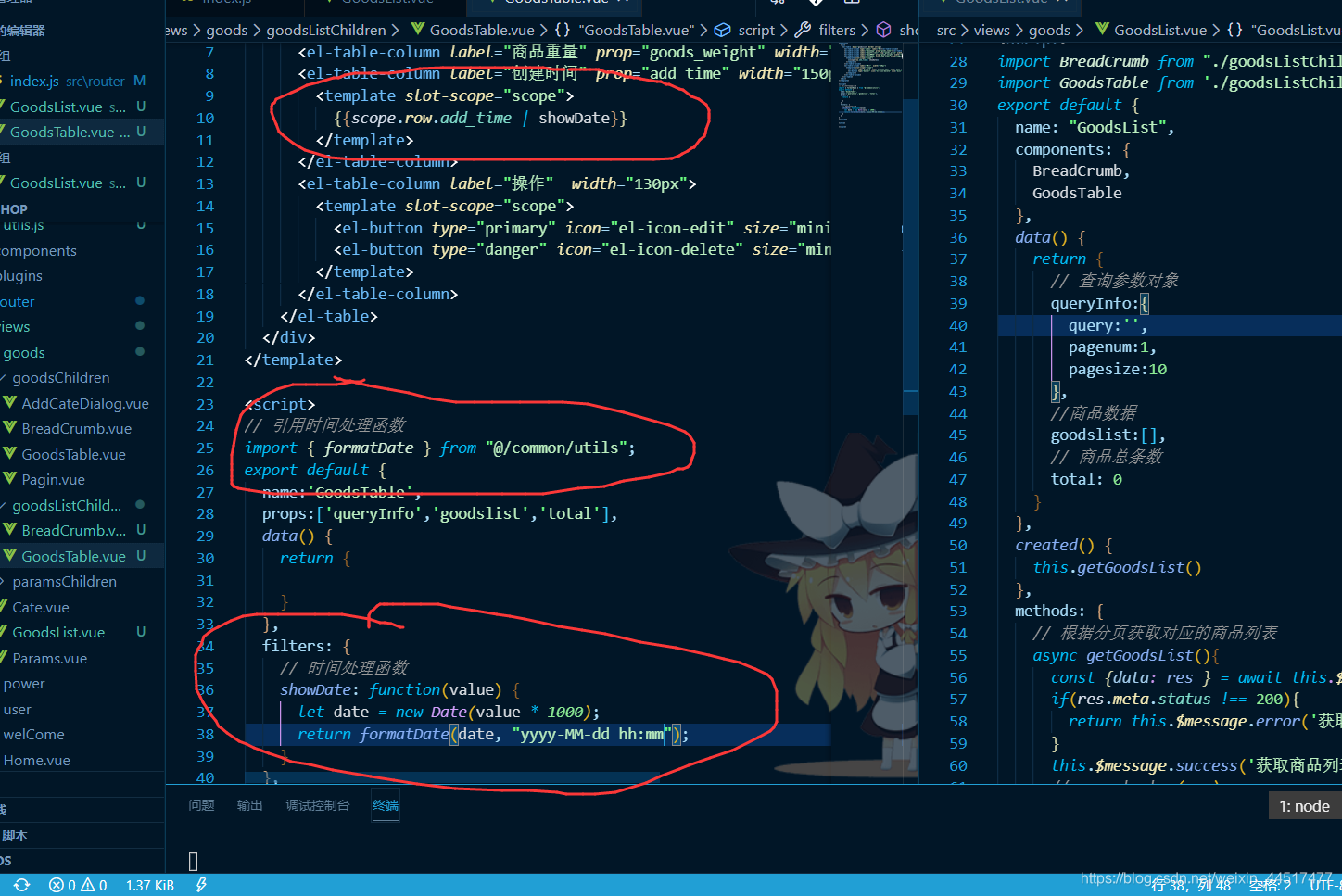Expand the welCome folder
Screen dimensions: 1342x896
(33, 734)
